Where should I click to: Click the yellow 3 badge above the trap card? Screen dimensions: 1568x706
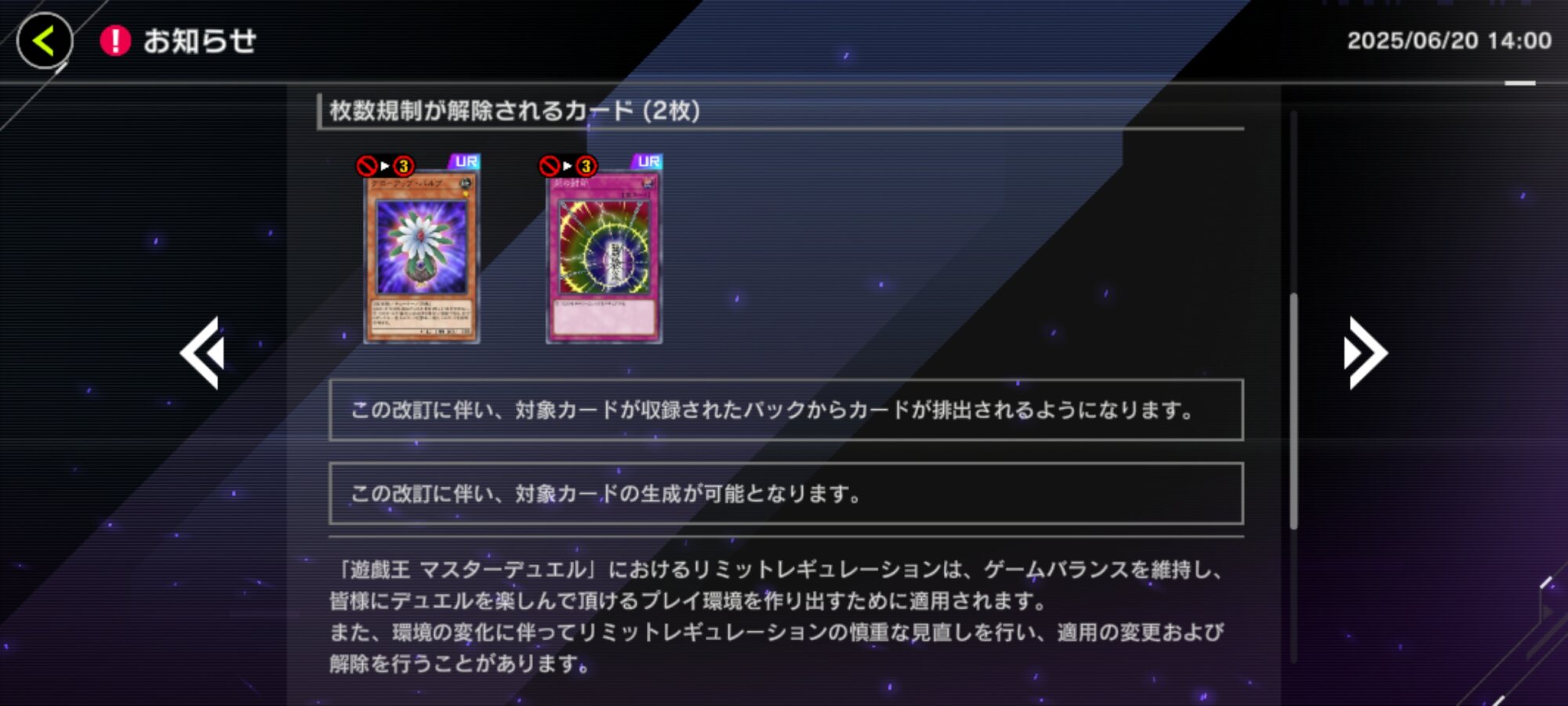pyautogui.click(x=586, y=166)
